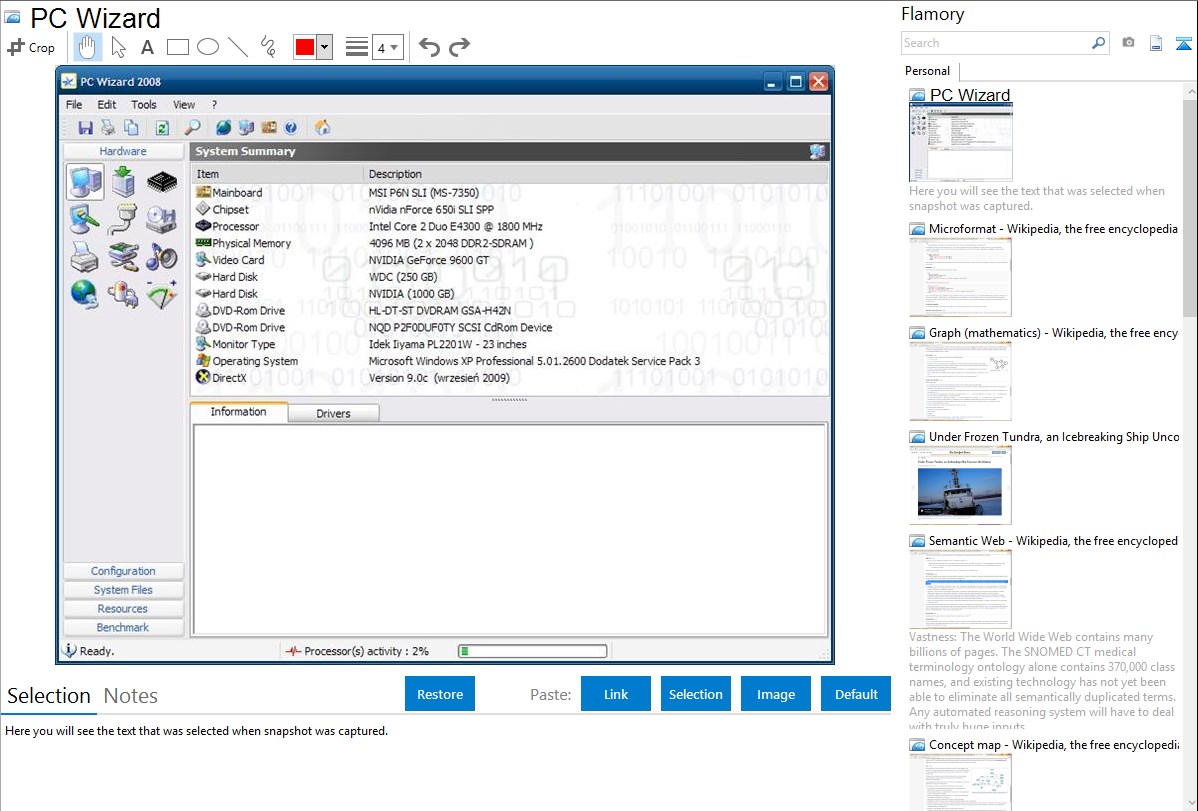1198x811 pixels.
Task: Open the Tools menu in PC Wizard
Action: [x=144, y=105]
